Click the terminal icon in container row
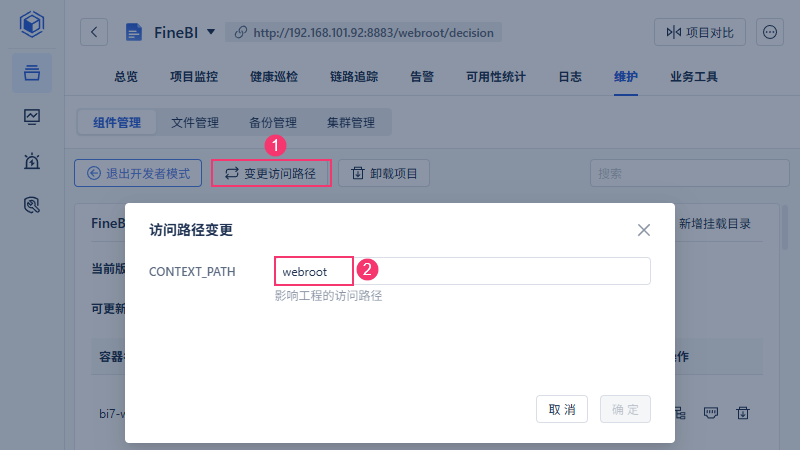This screenshot has width=800, height=450. [x=711, y=413]
